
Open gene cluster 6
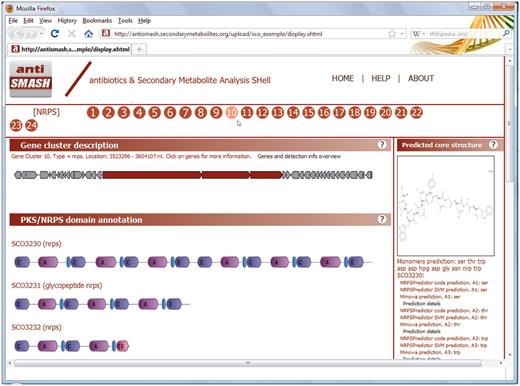170,113
